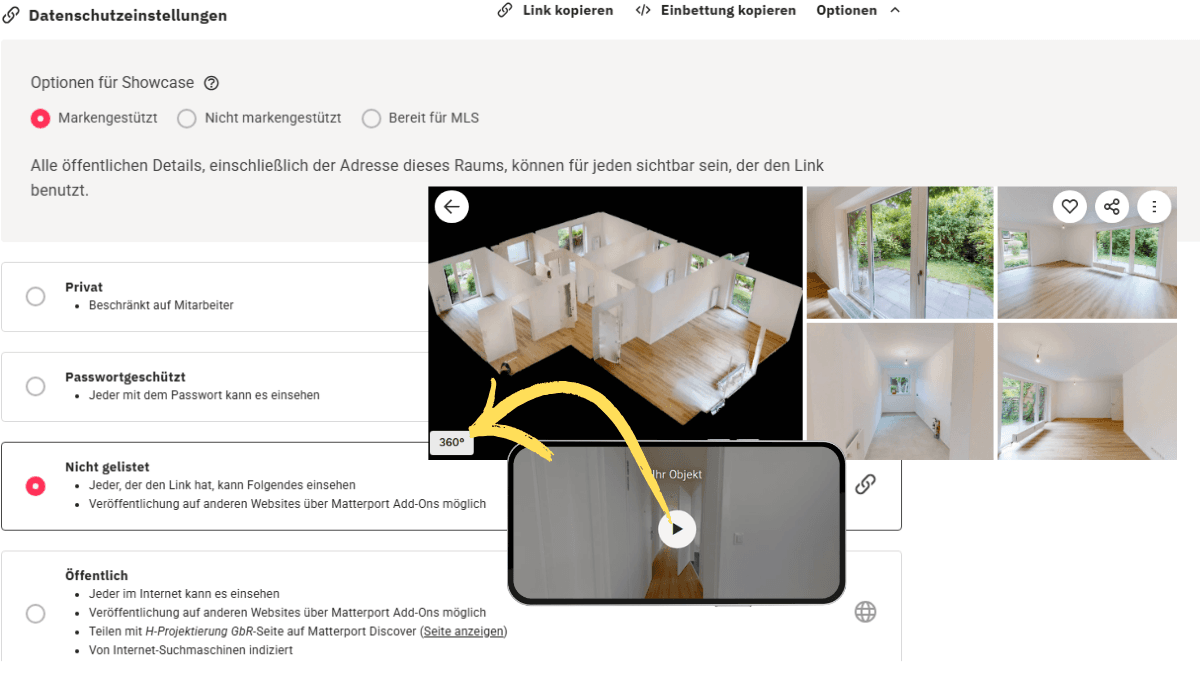Open help icon next to Optionen für Showcase

pos(211,83)
